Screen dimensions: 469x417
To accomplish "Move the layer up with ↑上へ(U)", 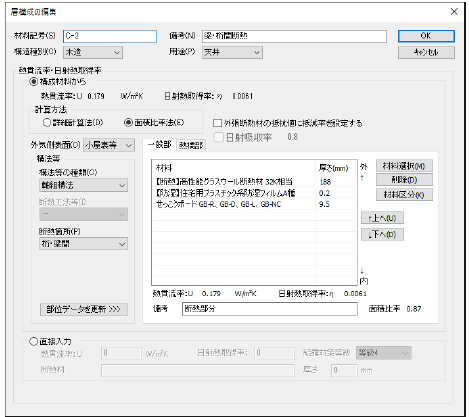I will click(x=382, y=218).
